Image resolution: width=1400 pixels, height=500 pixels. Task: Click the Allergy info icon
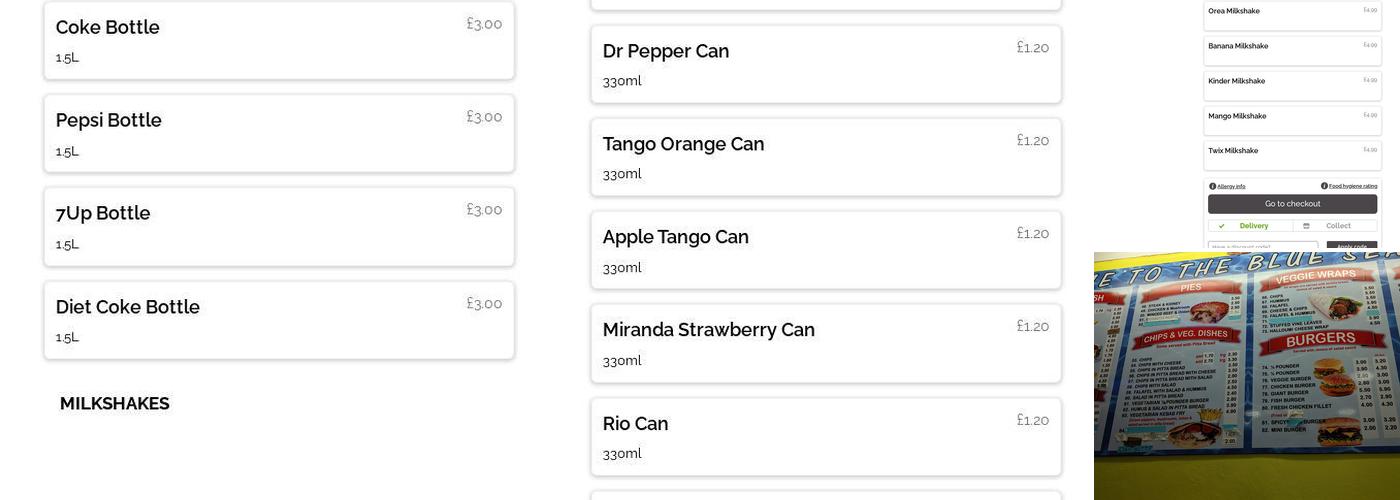point(1213,186)
